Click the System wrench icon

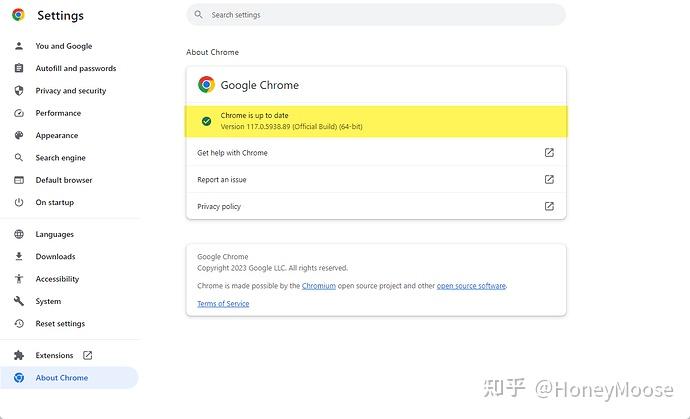(x=18, y=301)
